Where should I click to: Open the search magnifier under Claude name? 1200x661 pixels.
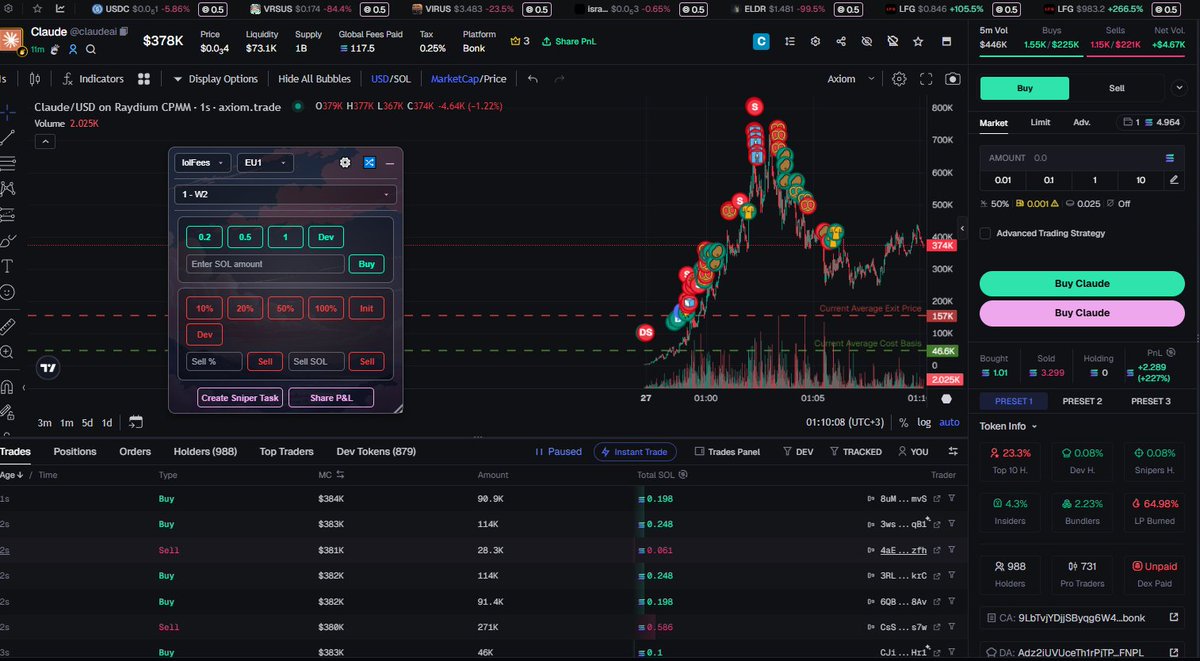[92, 49]
